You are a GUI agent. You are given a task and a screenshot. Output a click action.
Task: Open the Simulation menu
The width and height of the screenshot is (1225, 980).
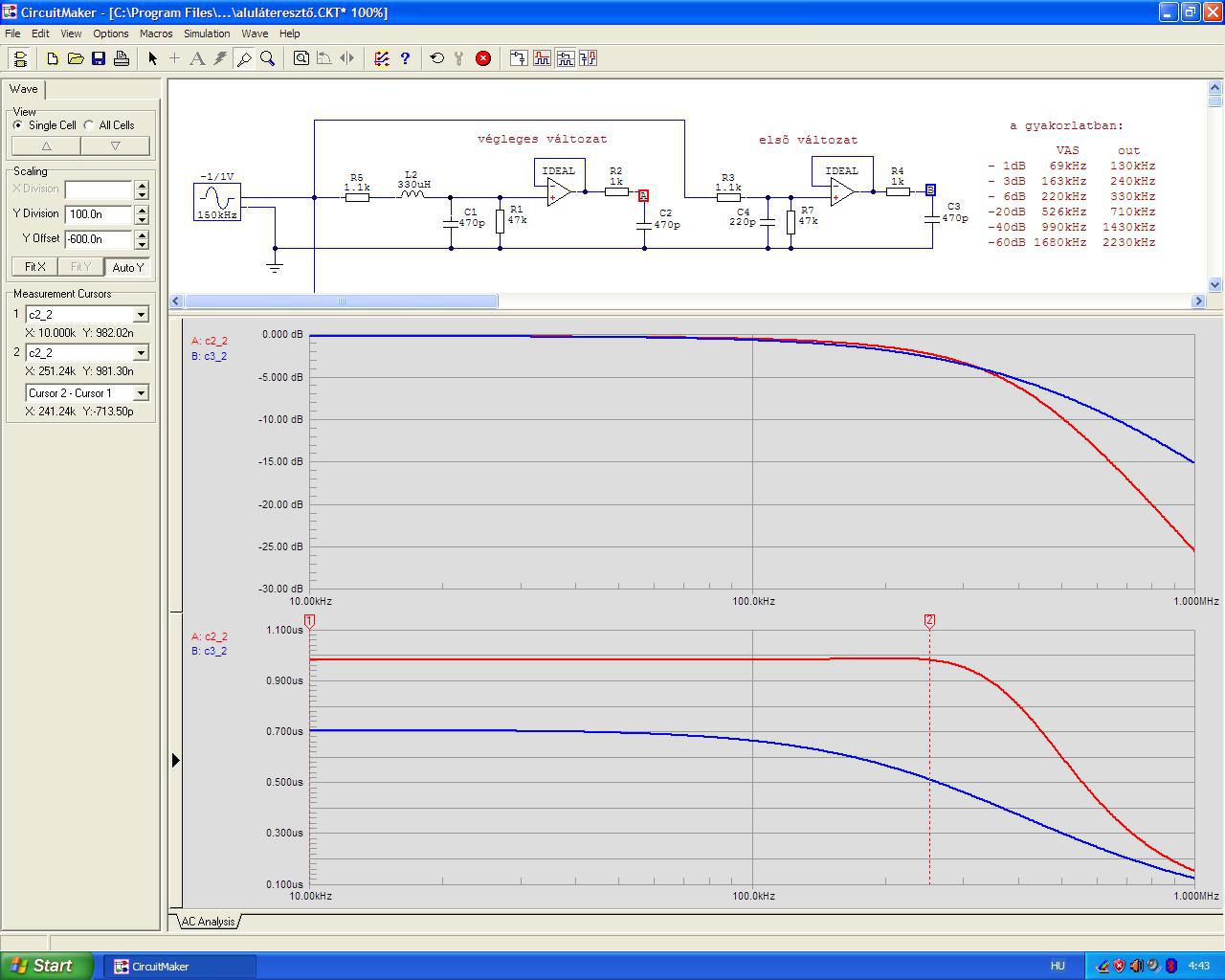(207, 33)
